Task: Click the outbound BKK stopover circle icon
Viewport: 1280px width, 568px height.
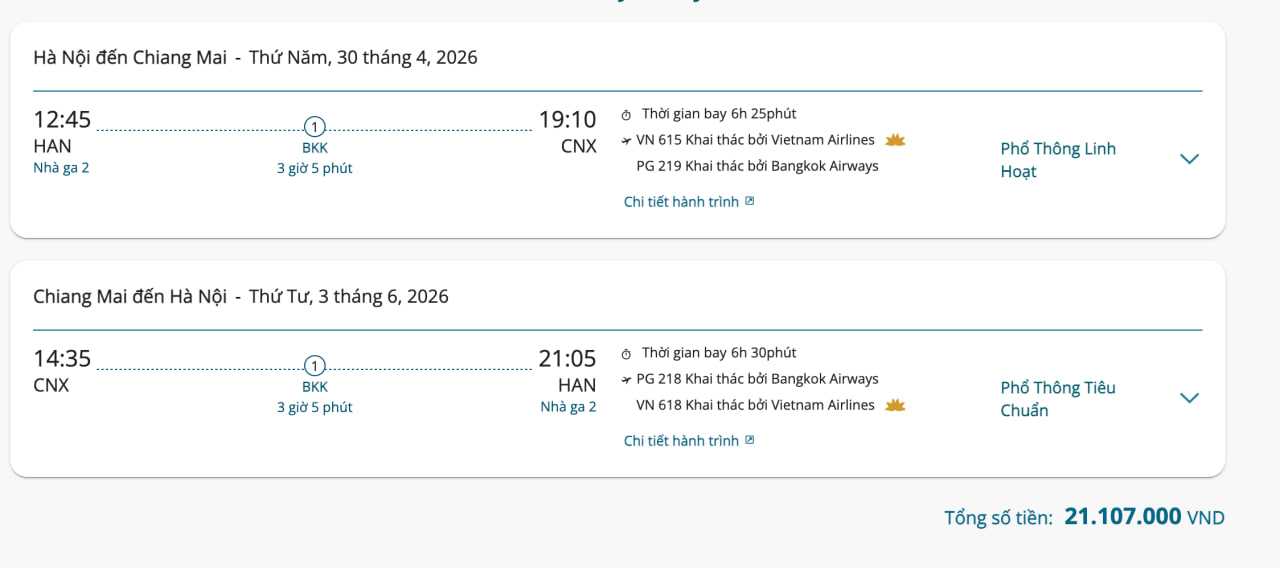Action: (x=315, y=127)
